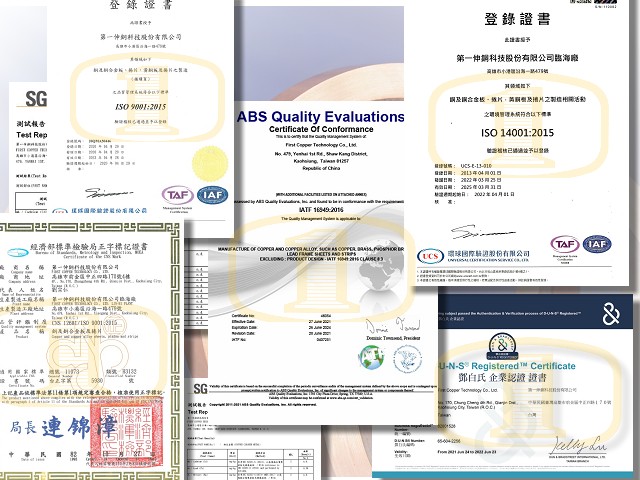Click "第一伸銅科技股份有限公司臨海廠" company name
The image size is (640, 480).
tap(517, 58)
